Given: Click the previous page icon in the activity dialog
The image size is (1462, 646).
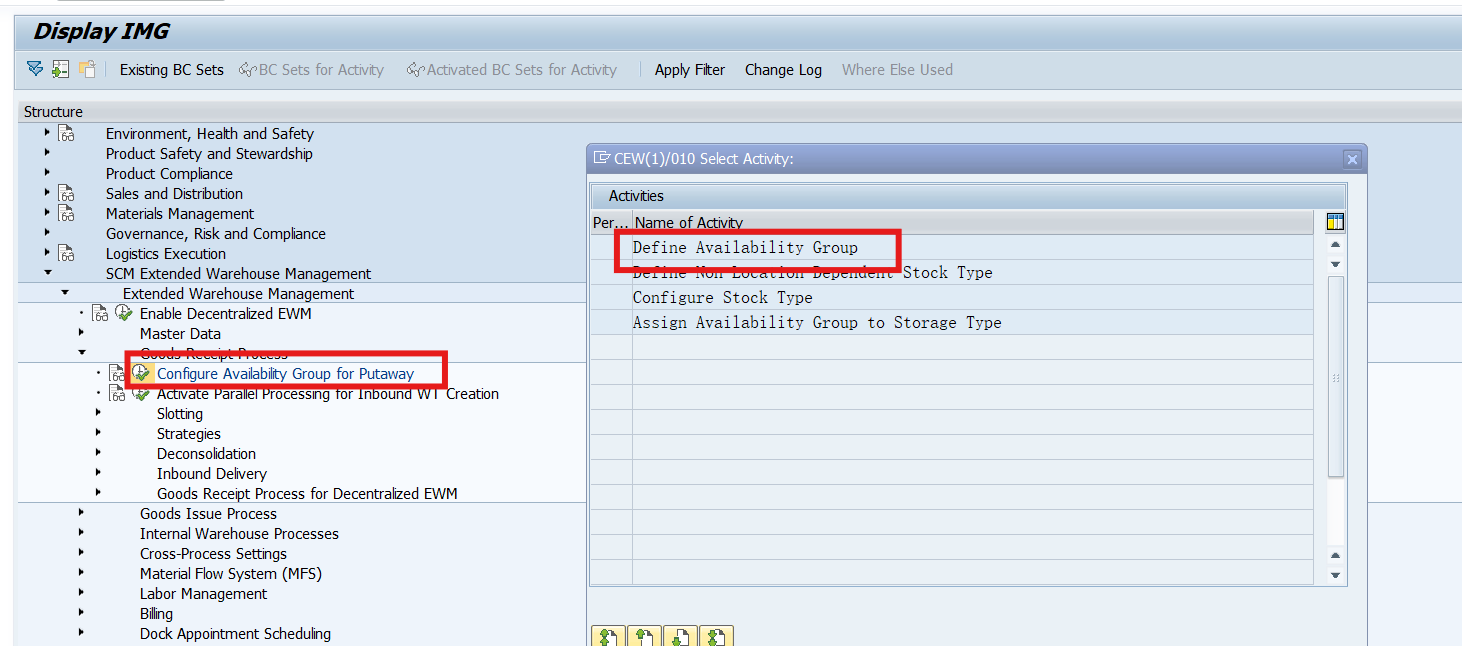Looking at the screenshot, I should (644, 635).
